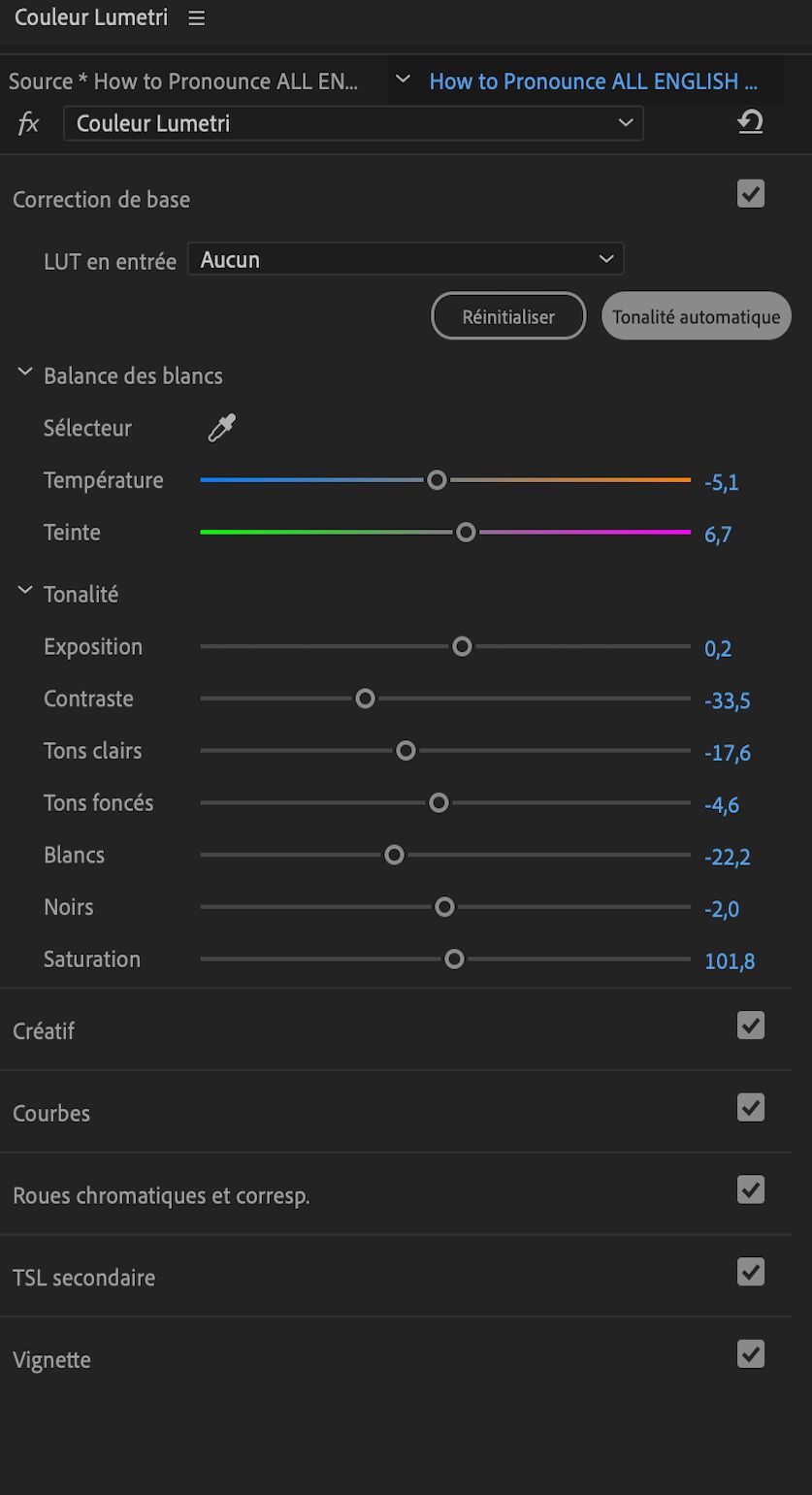Click the white balance eyedropper selector

click(222, 428)
